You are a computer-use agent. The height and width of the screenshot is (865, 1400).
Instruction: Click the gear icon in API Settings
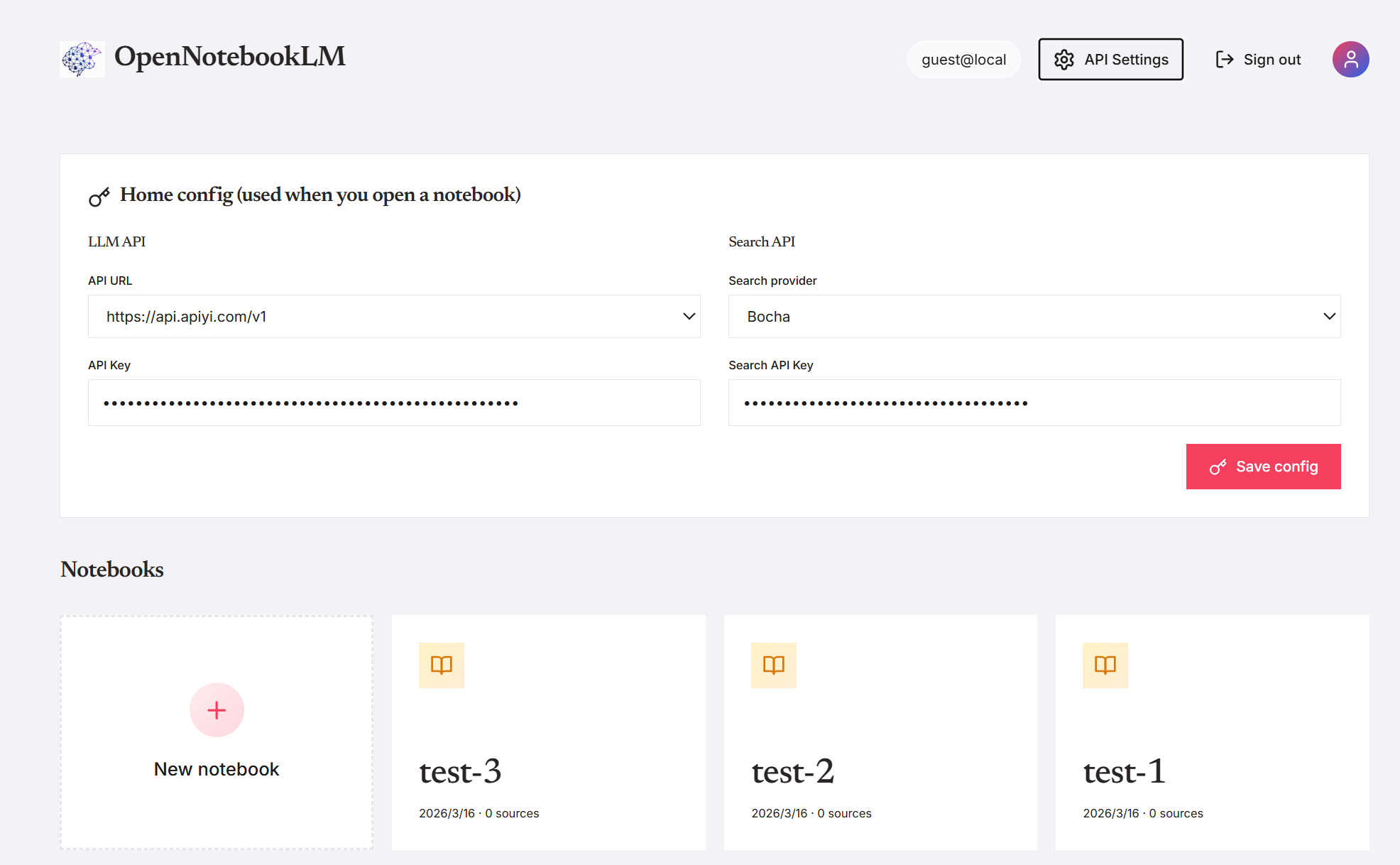tap(1063, 60)
